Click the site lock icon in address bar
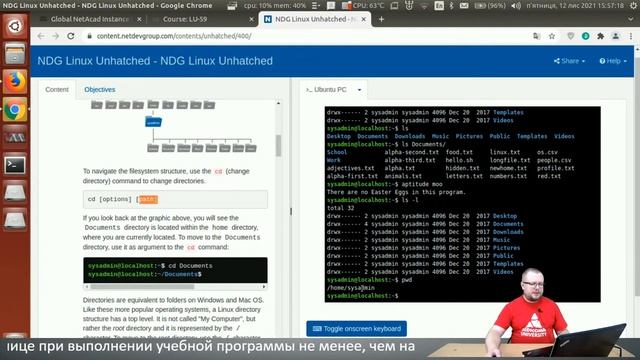 [x=89, y=36]
